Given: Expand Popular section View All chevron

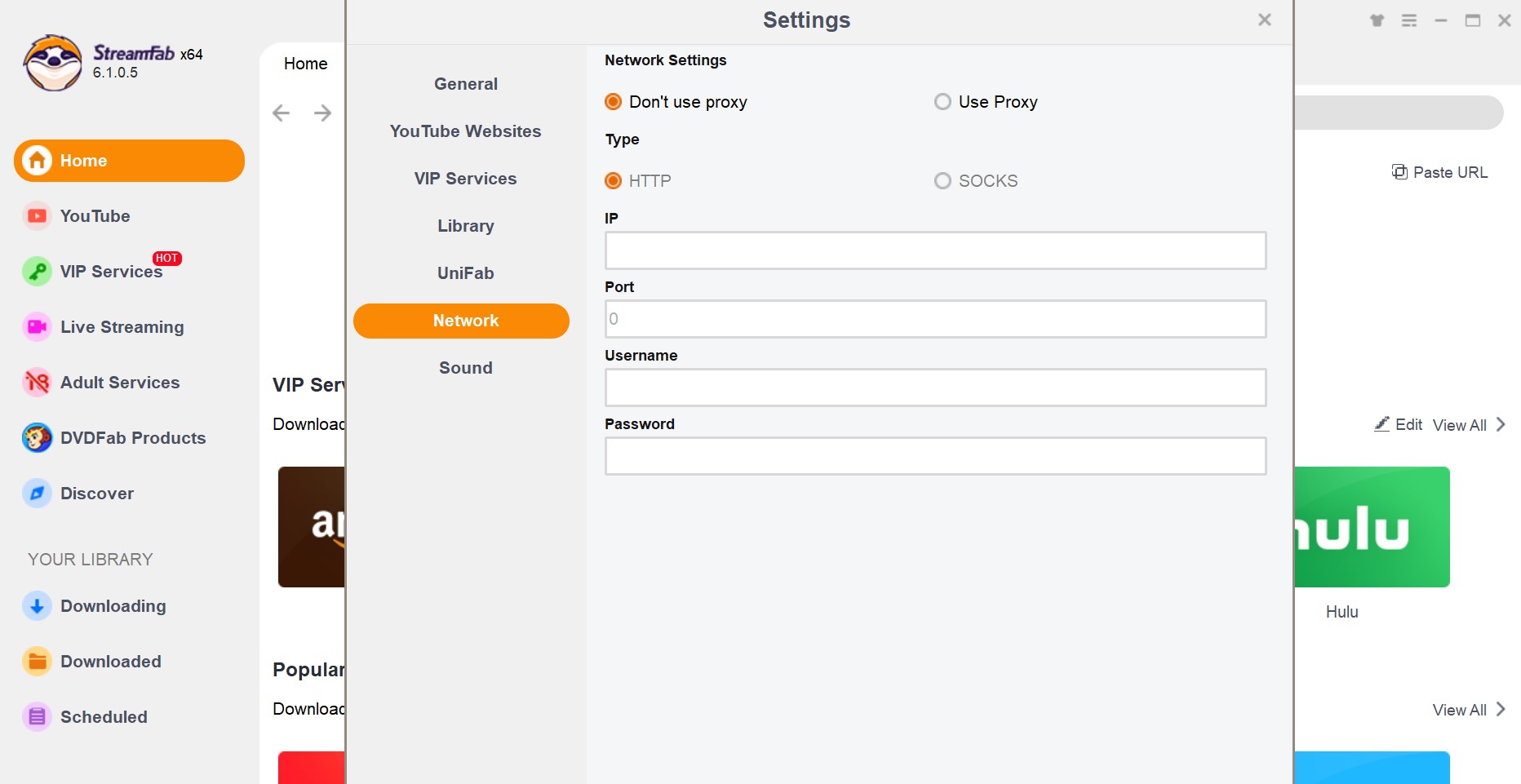Looking at the screenshot, I should [1501, 709].
